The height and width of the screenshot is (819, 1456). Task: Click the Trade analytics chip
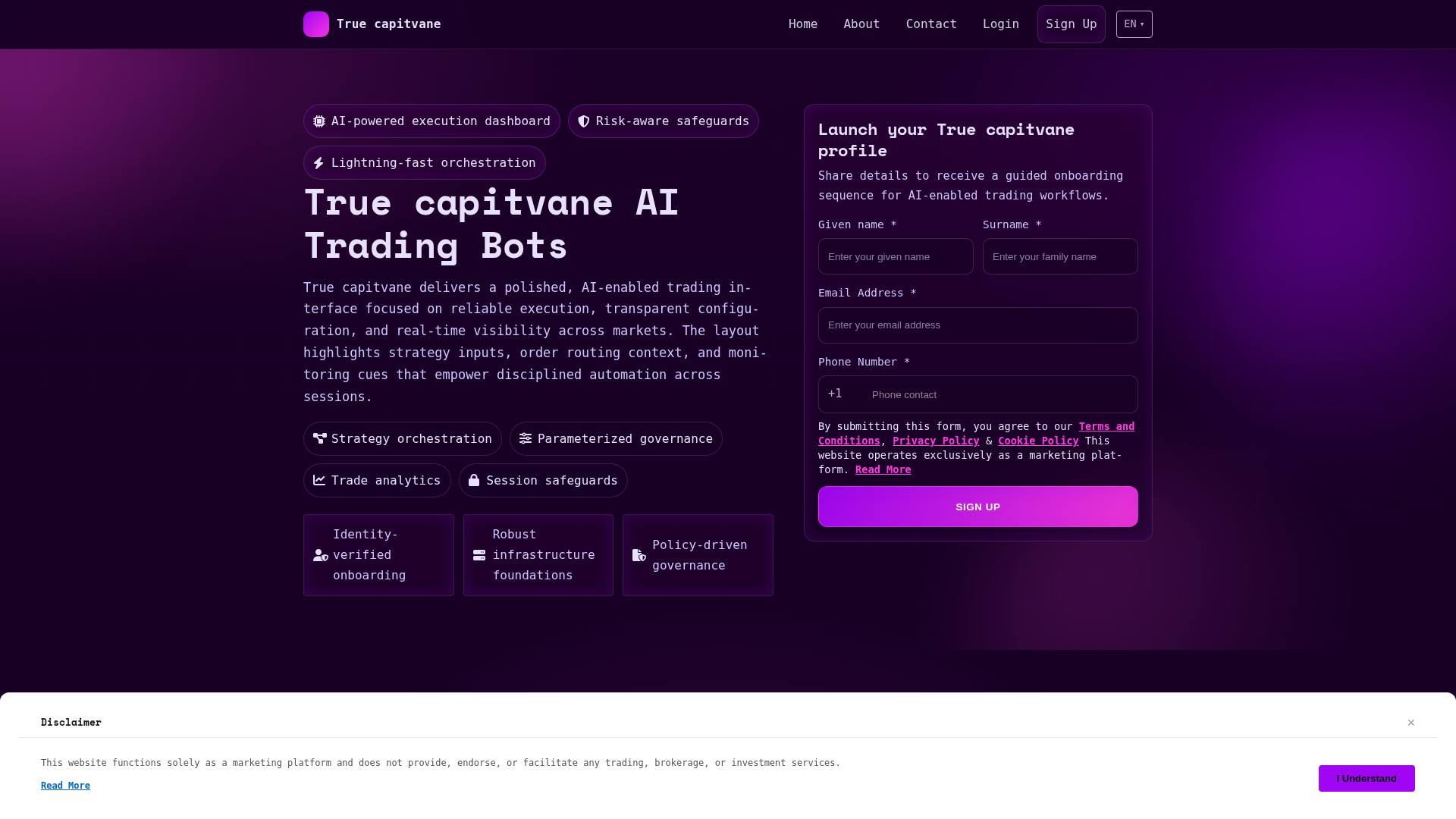[377, 480]
